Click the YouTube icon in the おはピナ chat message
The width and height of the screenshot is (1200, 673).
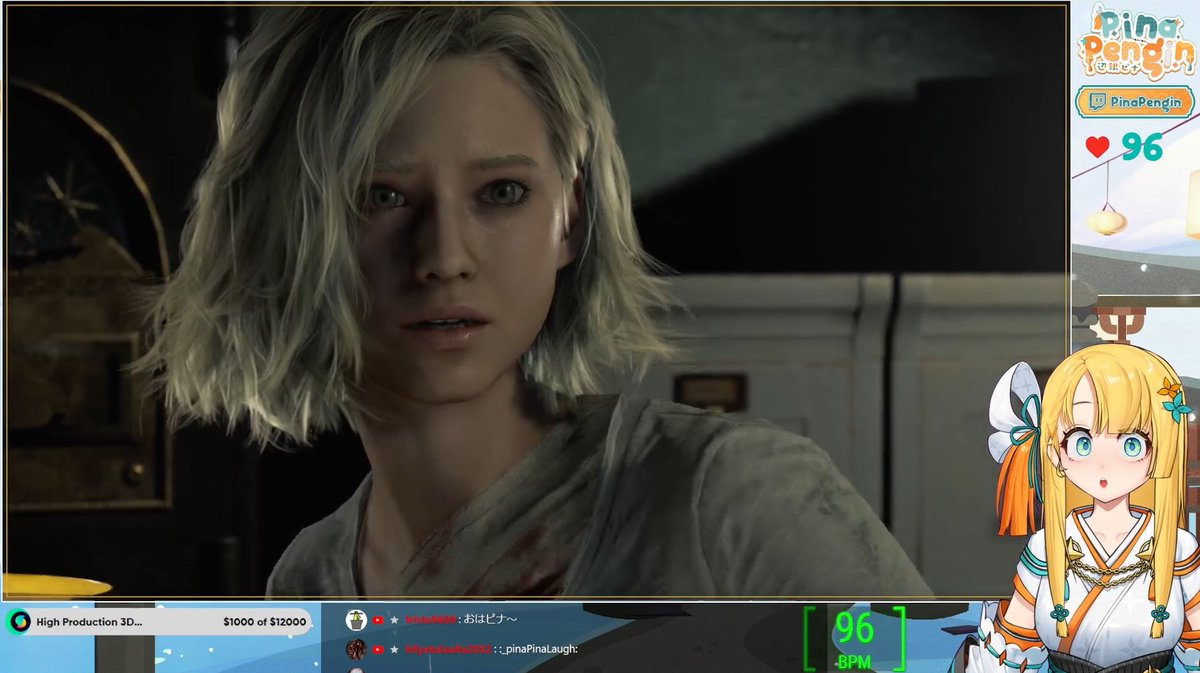coord(378,620)
